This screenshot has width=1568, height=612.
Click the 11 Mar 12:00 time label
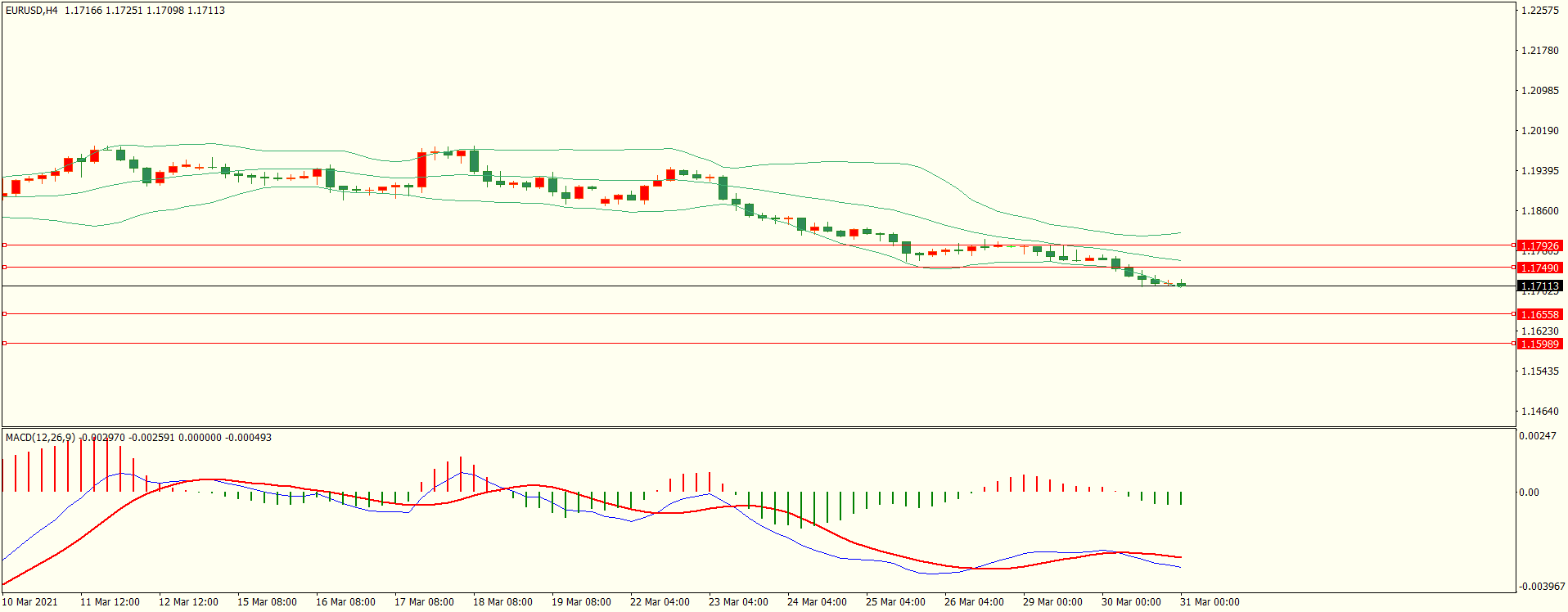click(x=110, y=602)
